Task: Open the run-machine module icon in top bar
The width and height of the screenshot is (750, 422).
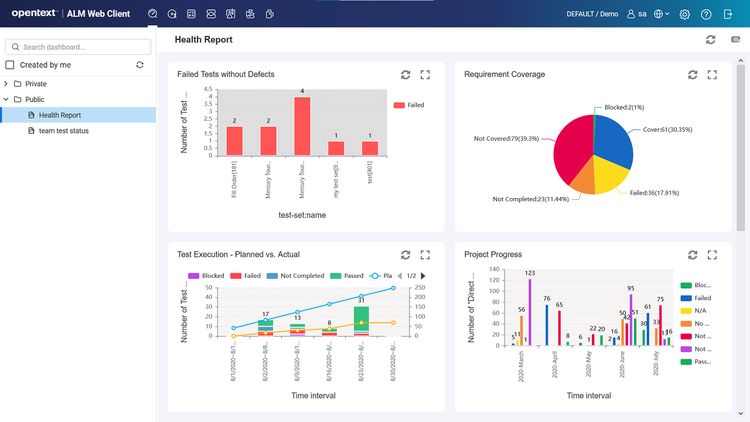Action: tap(250, 14)
